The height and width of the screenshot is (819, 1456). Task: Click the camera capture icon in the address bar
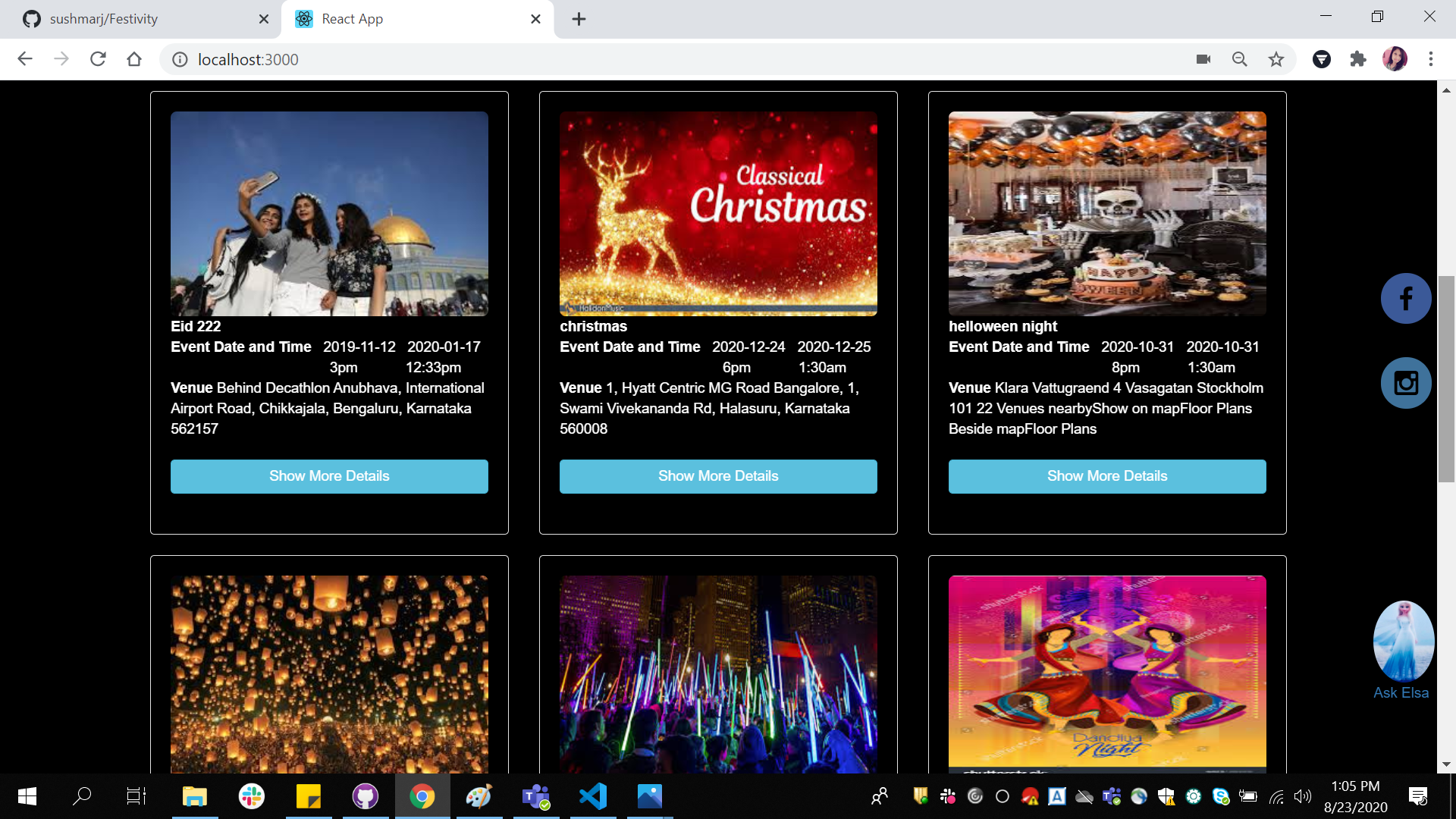tap(1203, 59)
